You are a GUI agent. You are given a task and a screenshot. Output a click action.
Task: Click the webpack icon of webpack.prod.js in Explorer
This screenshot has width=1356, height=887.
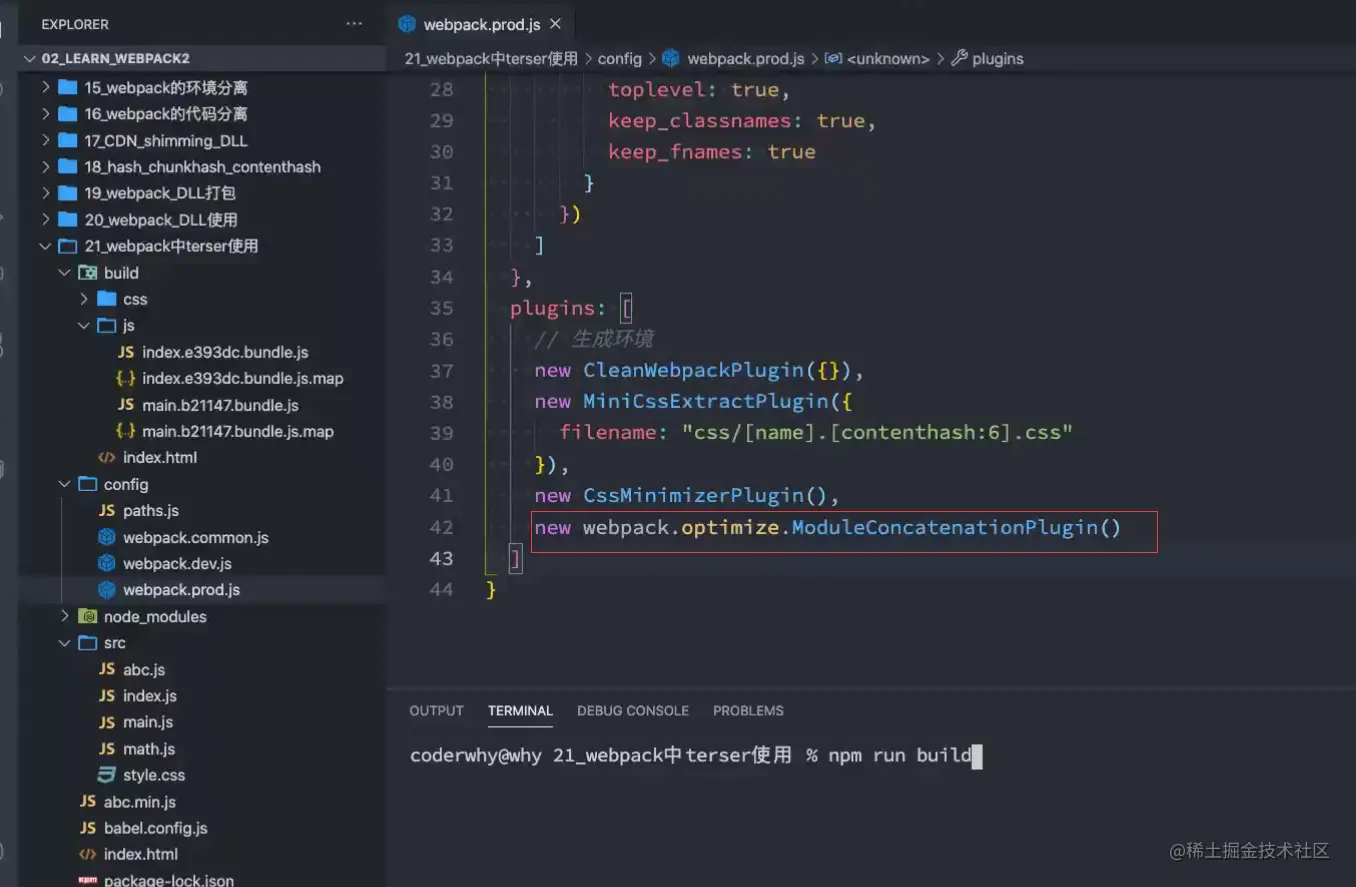coord(107,589)
